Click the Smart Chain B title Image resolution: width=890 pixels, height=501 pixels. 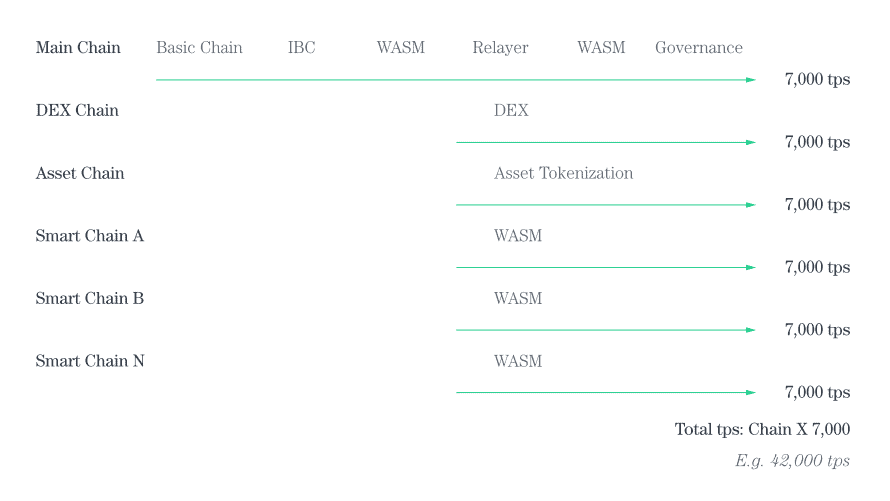(90, 298)
